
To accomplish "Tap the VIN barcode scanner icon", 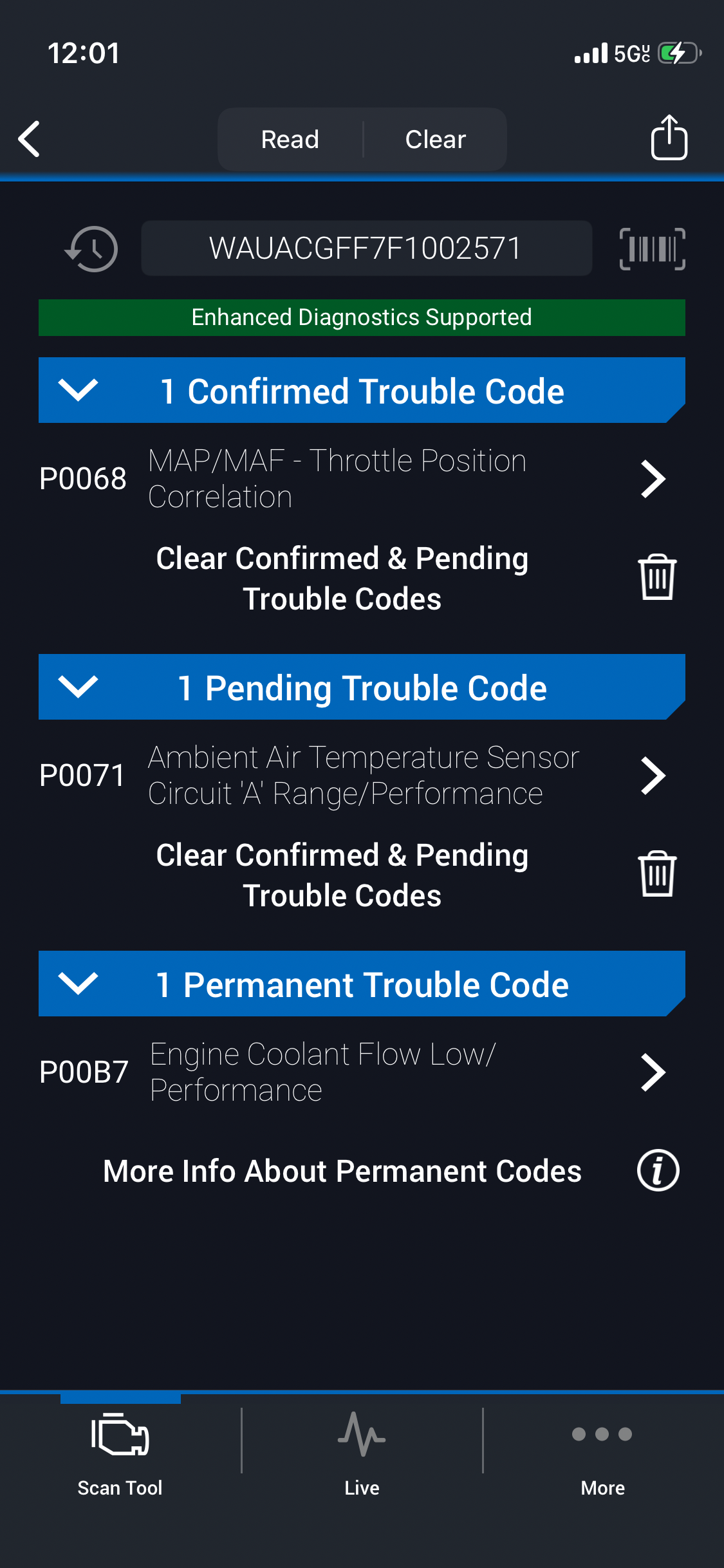I will [652, 248].
